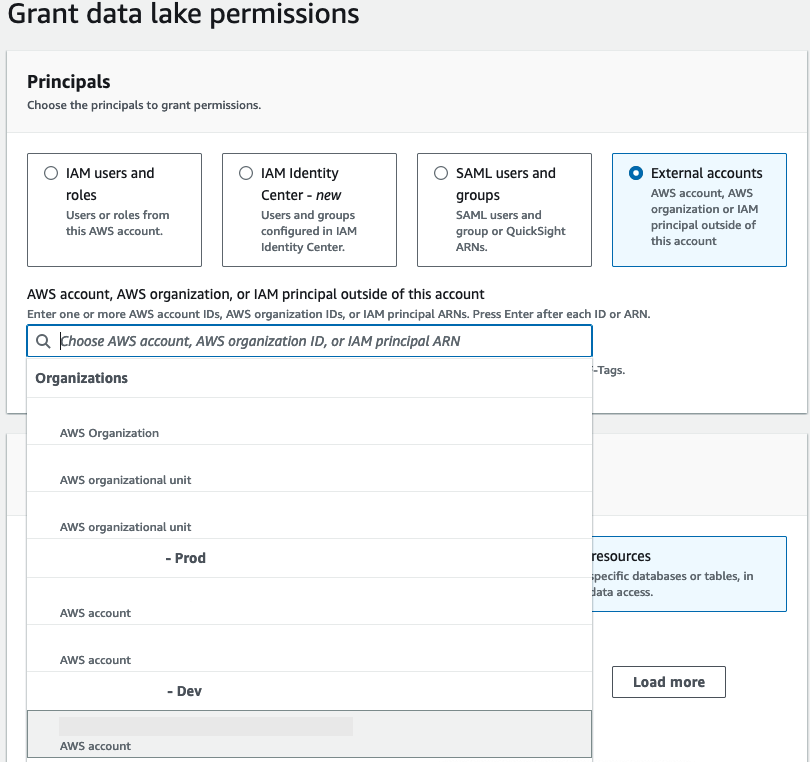Choose the "IAM Identity Center - new" principal type

tap(246, 172)
